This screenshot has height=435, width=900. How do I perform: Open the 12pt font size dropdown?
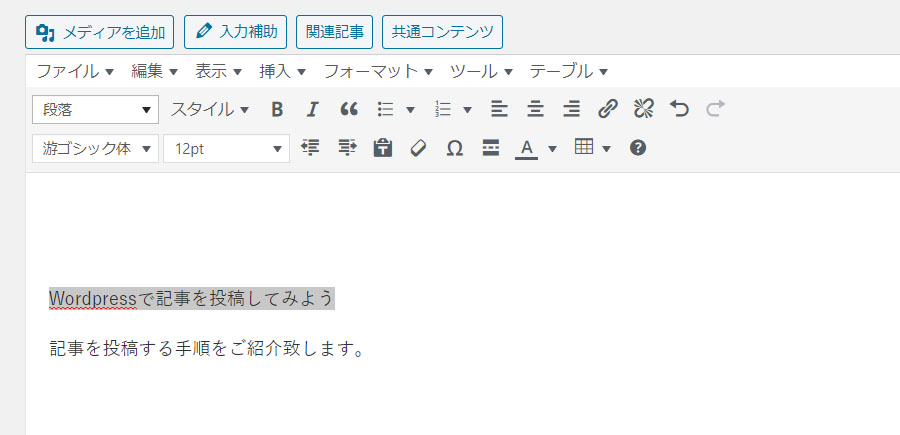[x=226, y=148]
